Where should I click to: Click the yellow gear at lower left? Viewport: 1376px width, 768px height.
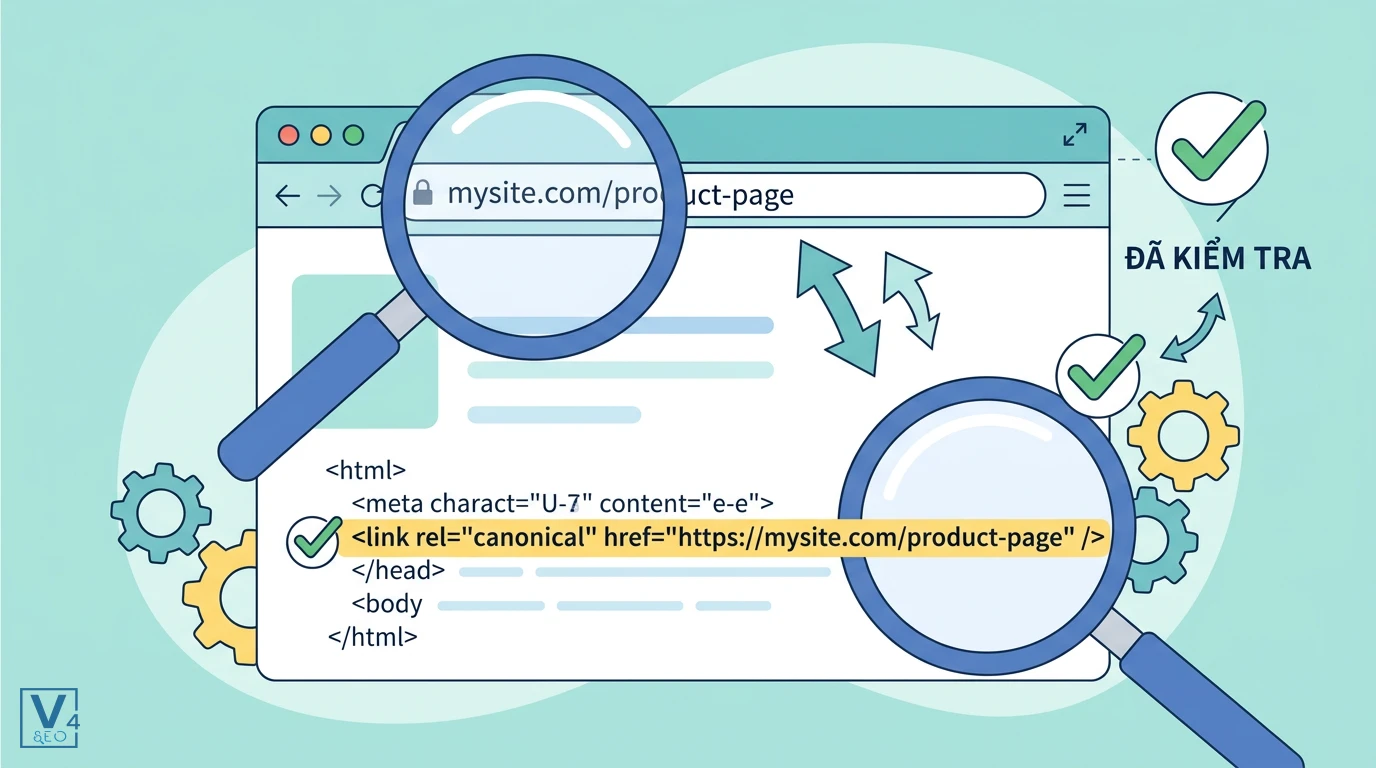tap(222, 598)
